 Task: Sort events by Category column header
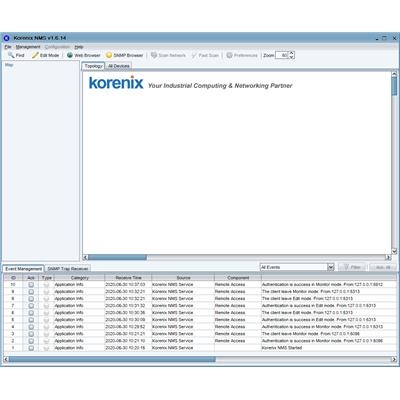(79, 278)
